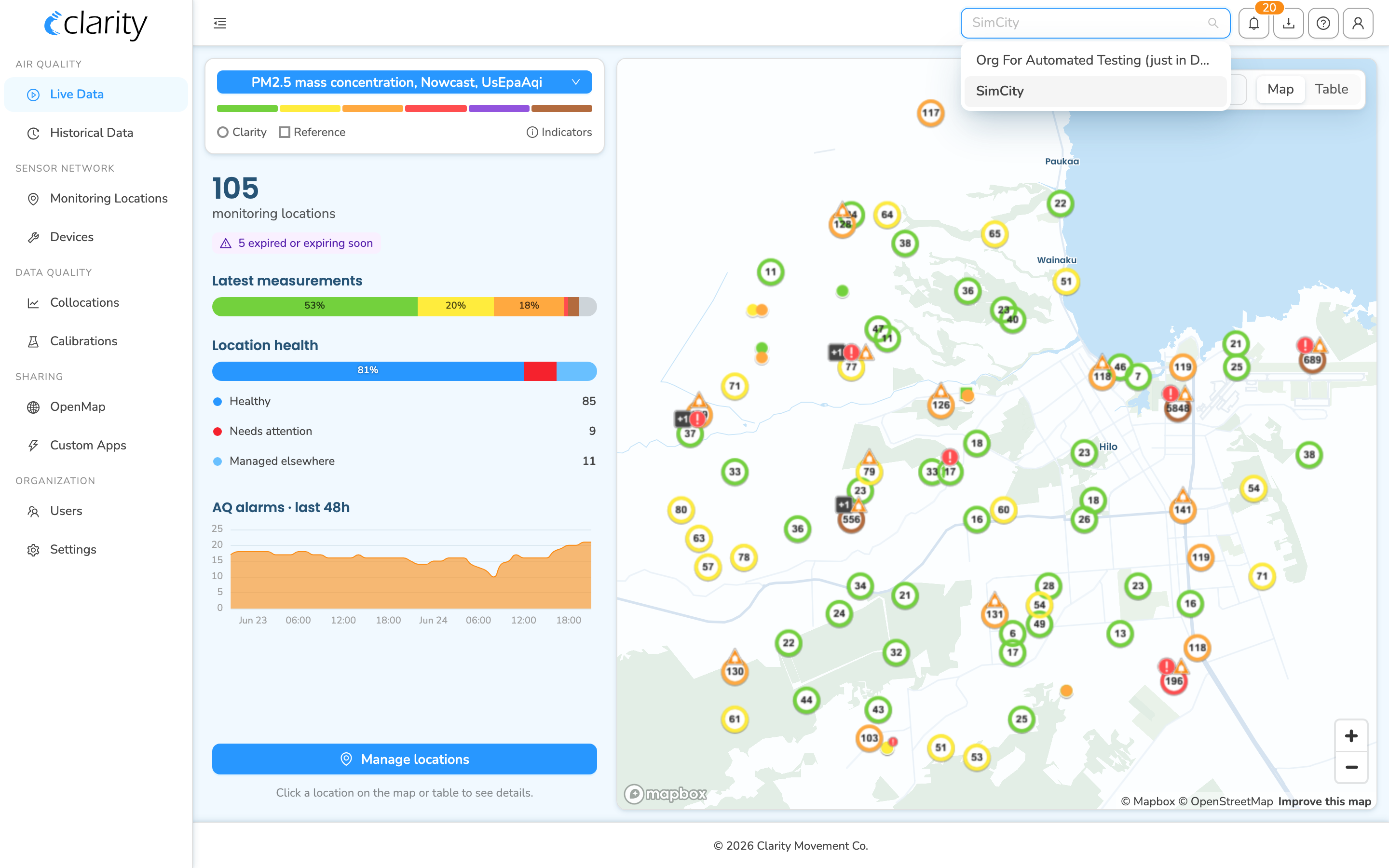
Task: Click the 20% yellow measurement segment
Action: click(456, 307)
